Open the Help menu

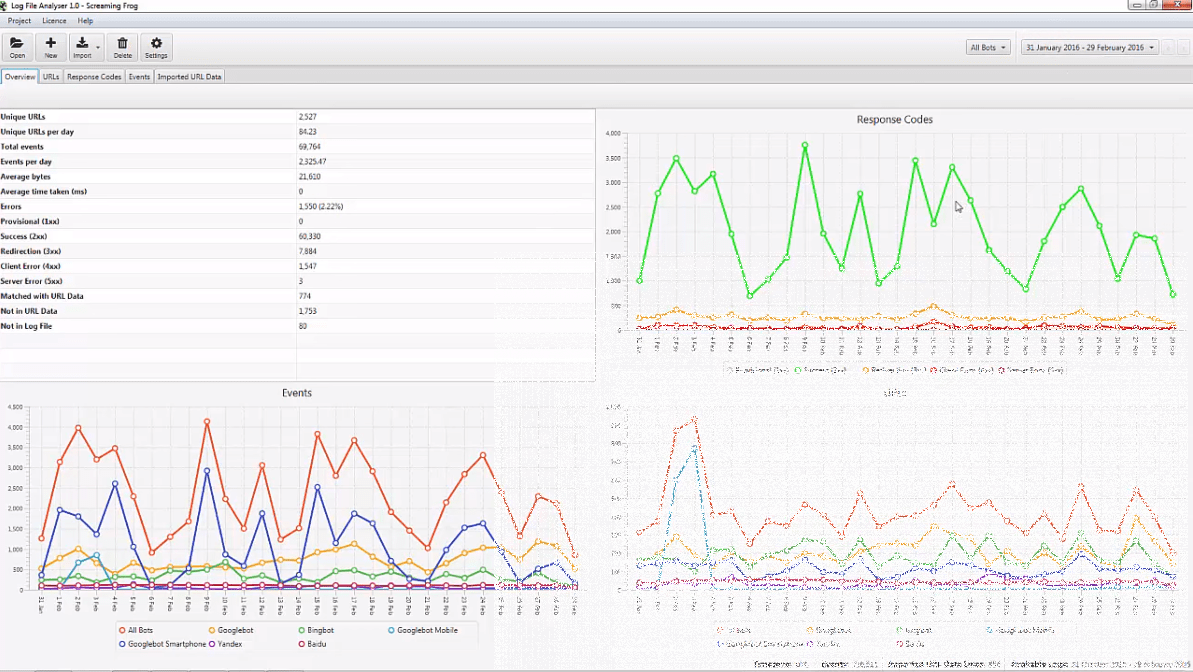click(x=85, y=21)
